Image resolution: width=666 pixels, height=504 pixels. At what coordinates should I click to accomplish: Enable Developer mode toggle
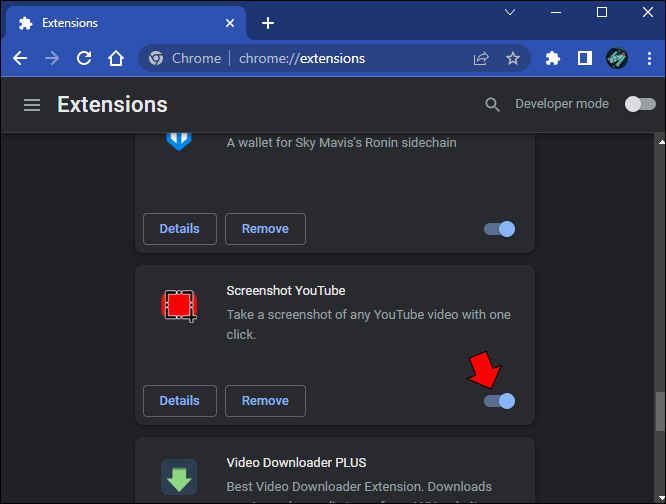[x=640, y=104]
